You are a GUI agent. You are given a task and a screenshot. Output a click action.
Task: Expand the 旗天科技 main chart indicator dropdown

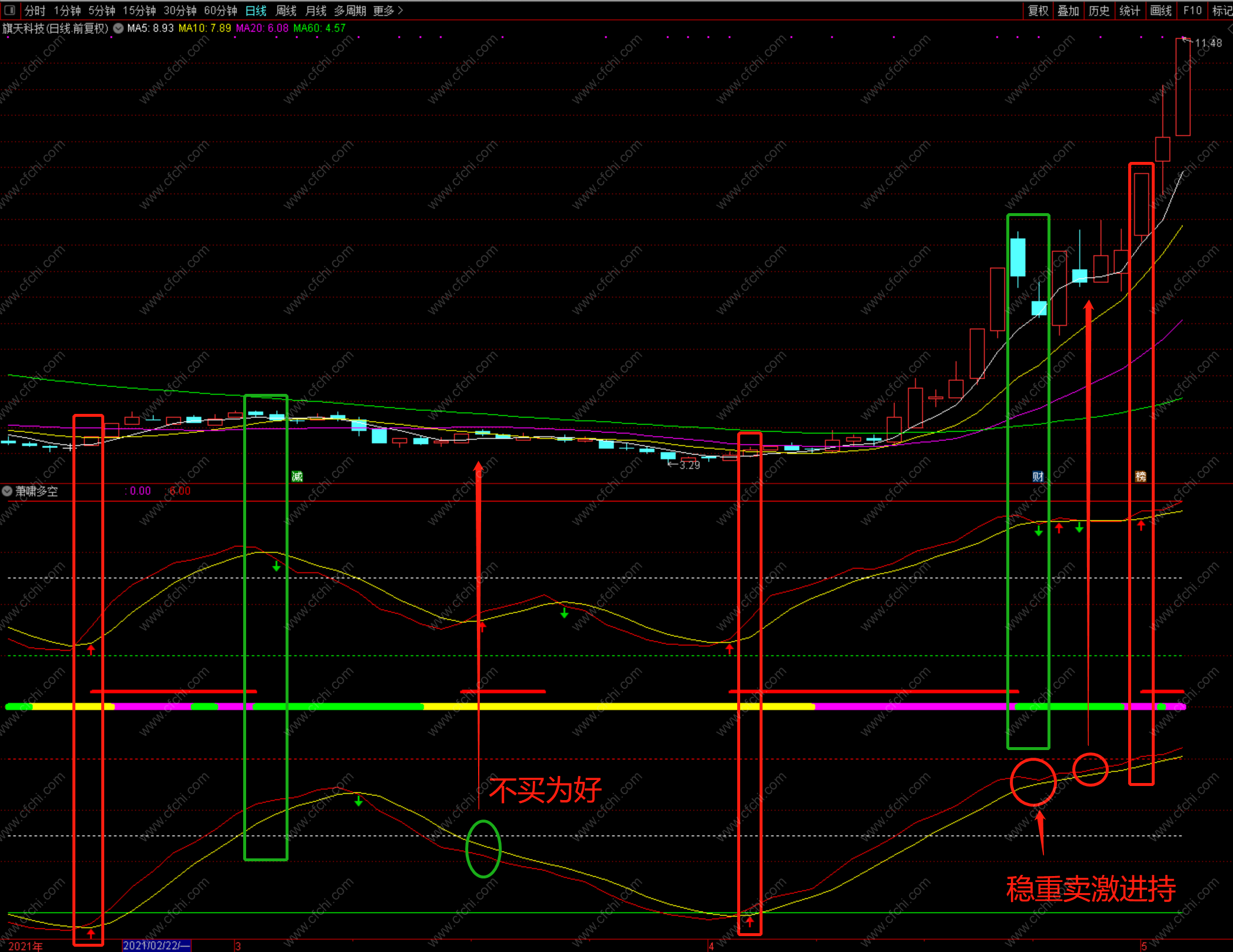(x=118, y=28)
